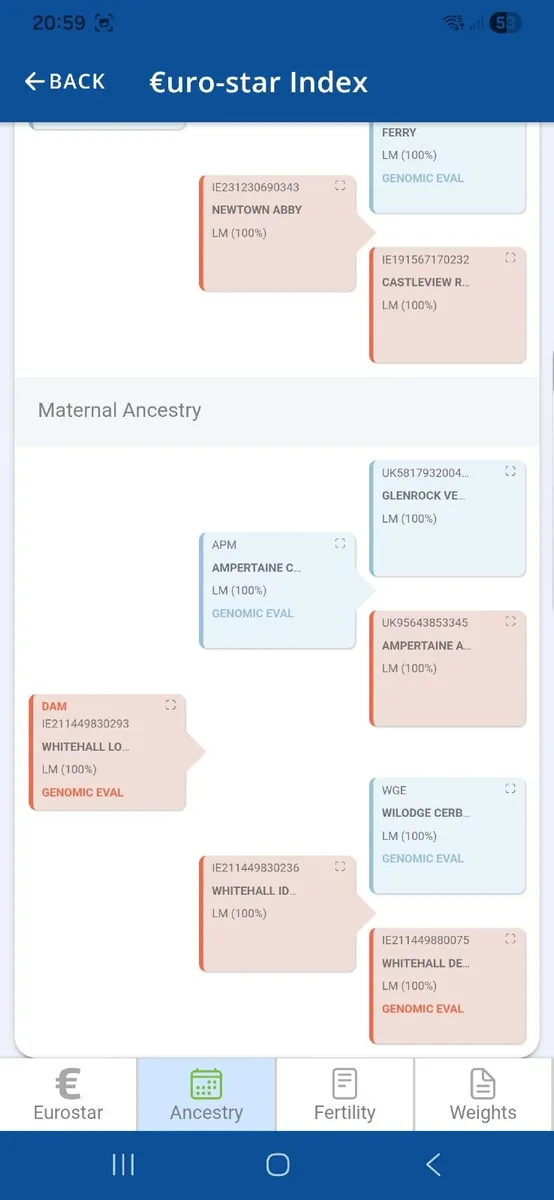Switch to the Fertility tab
This screenshot has height=1200, width=554.
345,1095
